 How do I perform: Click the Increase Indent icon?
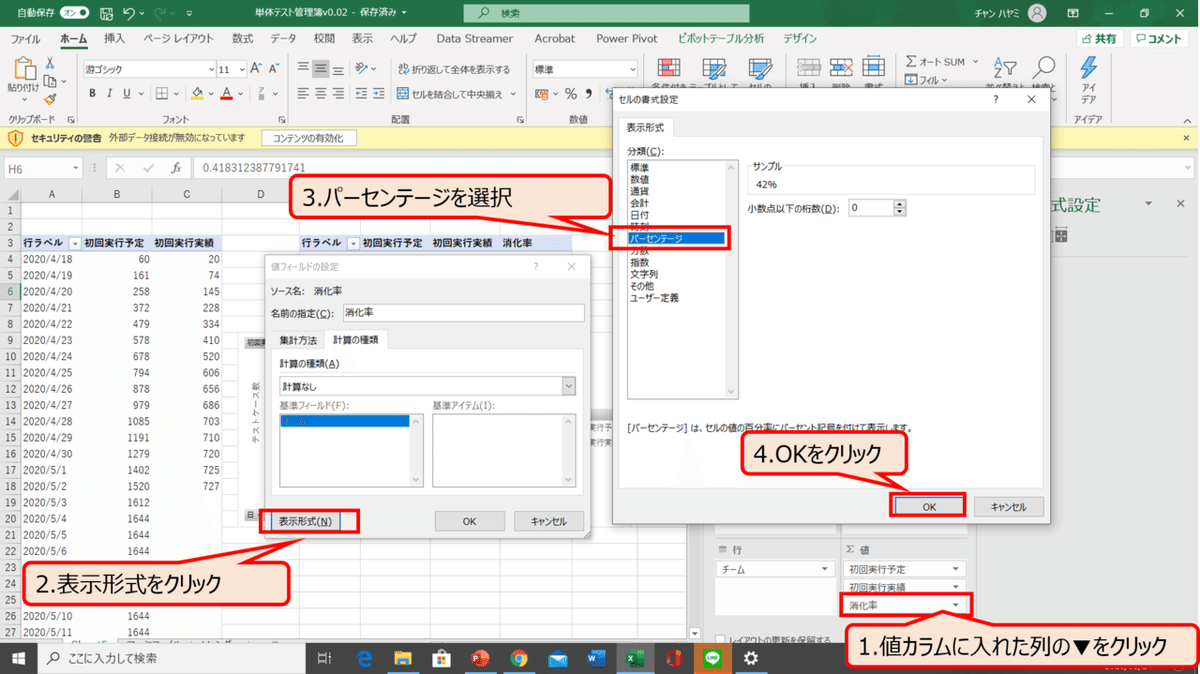(377, 94)
